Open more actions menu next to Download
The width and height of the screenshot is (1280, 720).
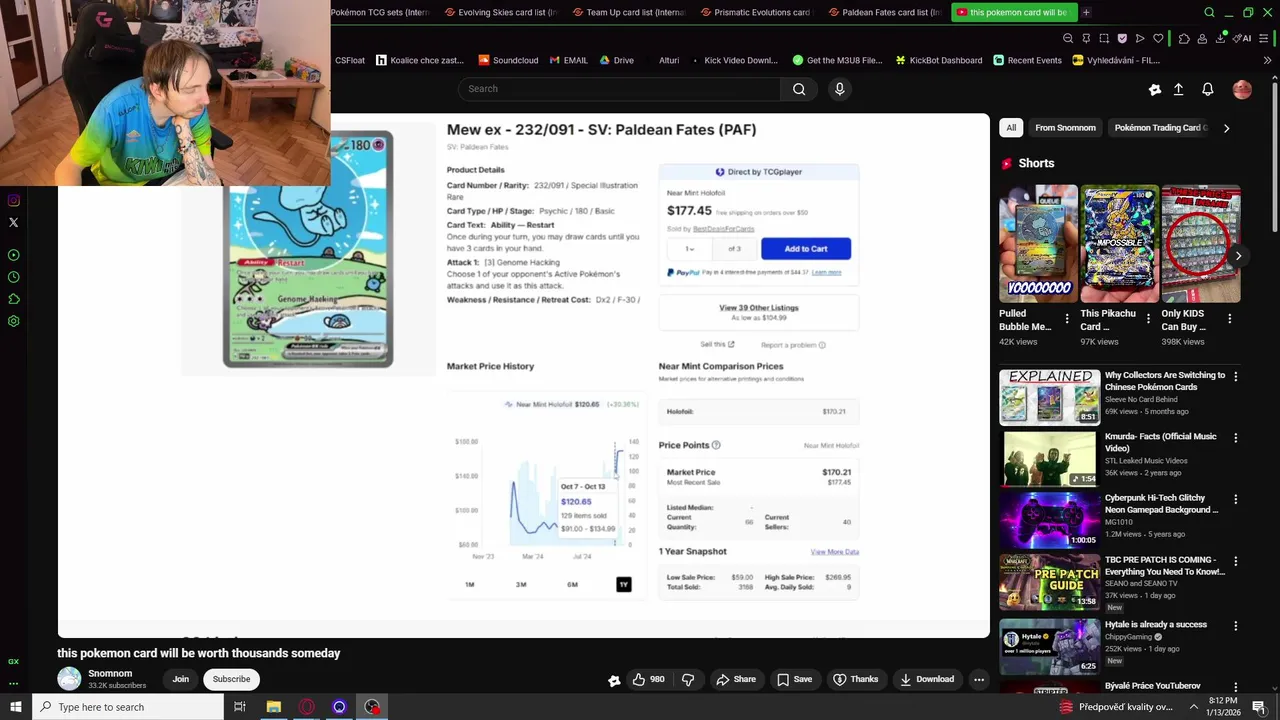point(979,679)
